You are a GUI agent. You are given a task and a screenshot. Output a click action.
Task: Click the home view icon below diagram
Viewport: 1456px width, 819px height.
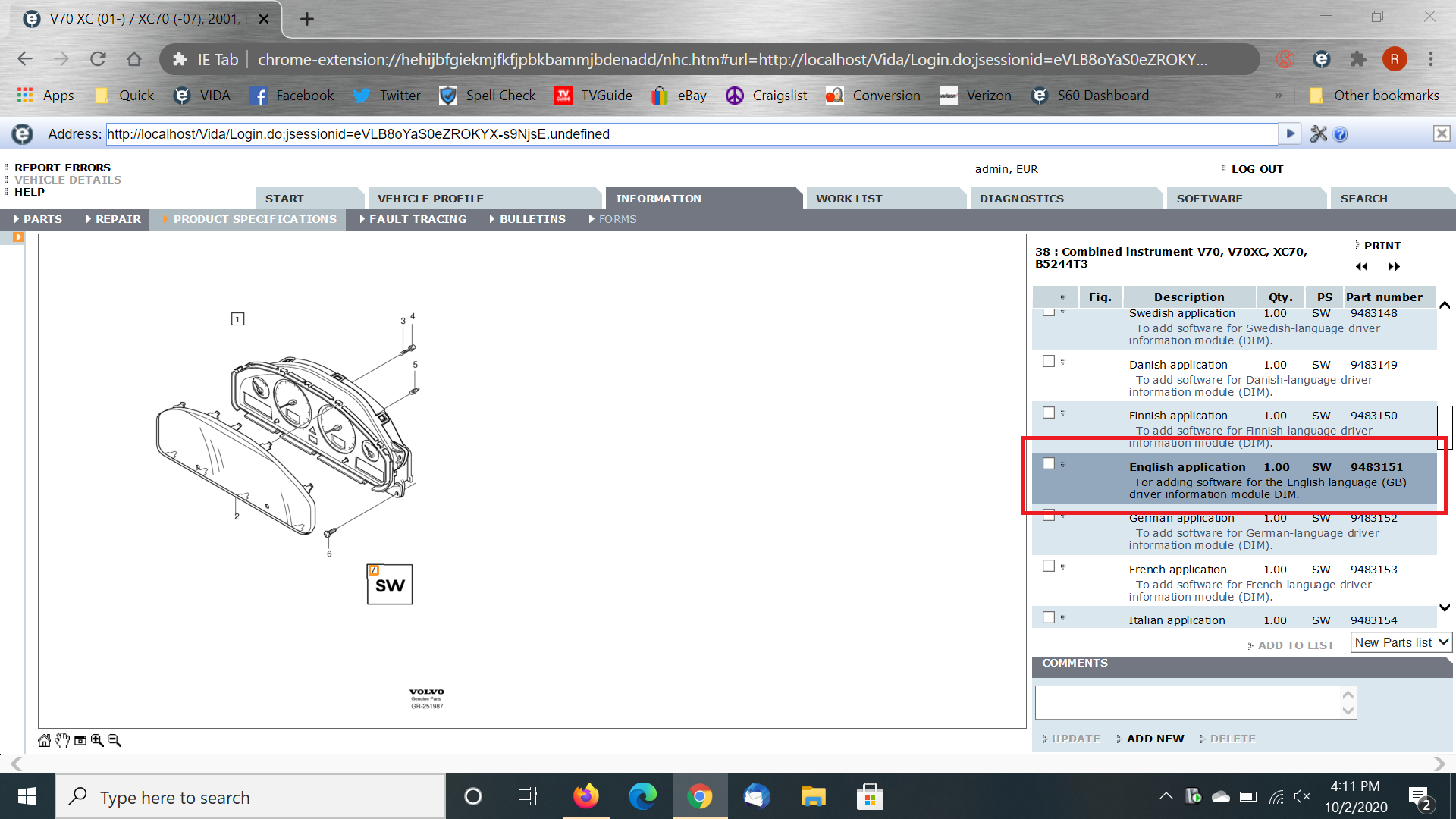point(44,740)
